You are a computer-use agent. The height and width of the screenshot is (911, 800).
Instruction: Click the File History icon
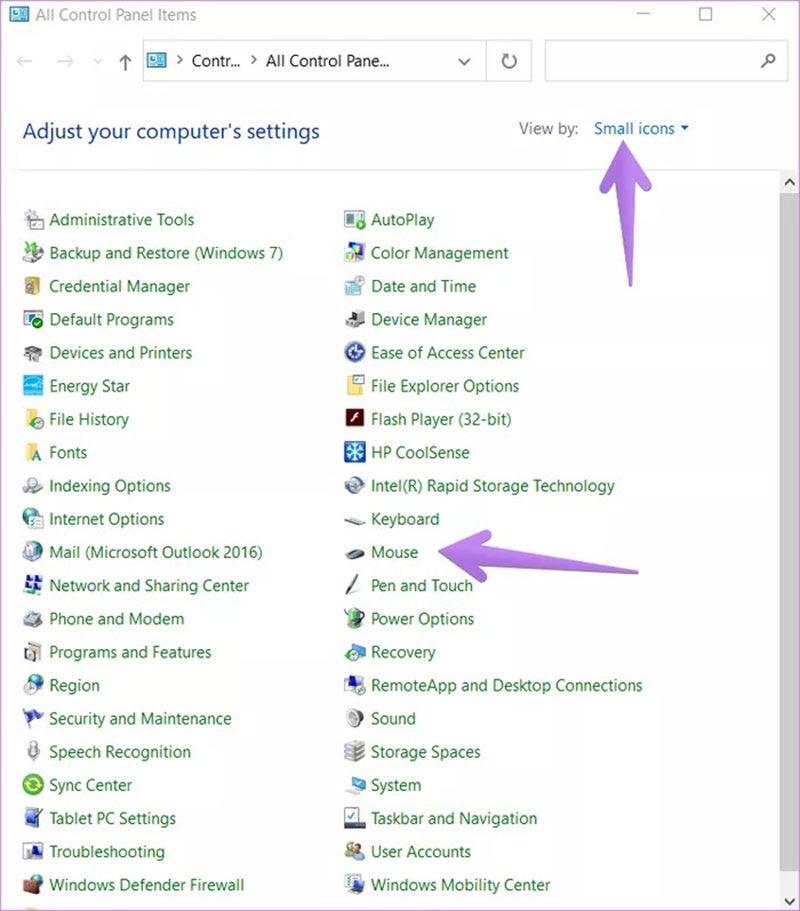[x=33, y=419]
